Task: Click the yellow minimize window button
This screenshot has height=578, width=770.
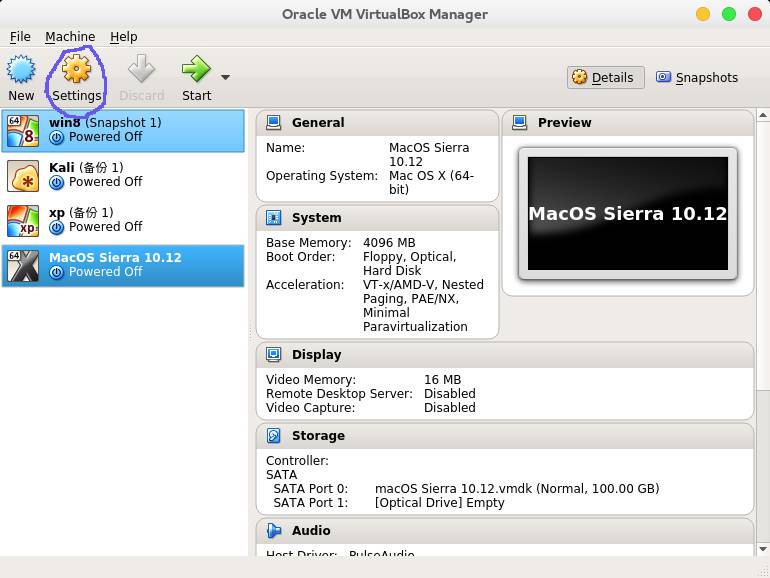Action: click(x=703, y=14)
